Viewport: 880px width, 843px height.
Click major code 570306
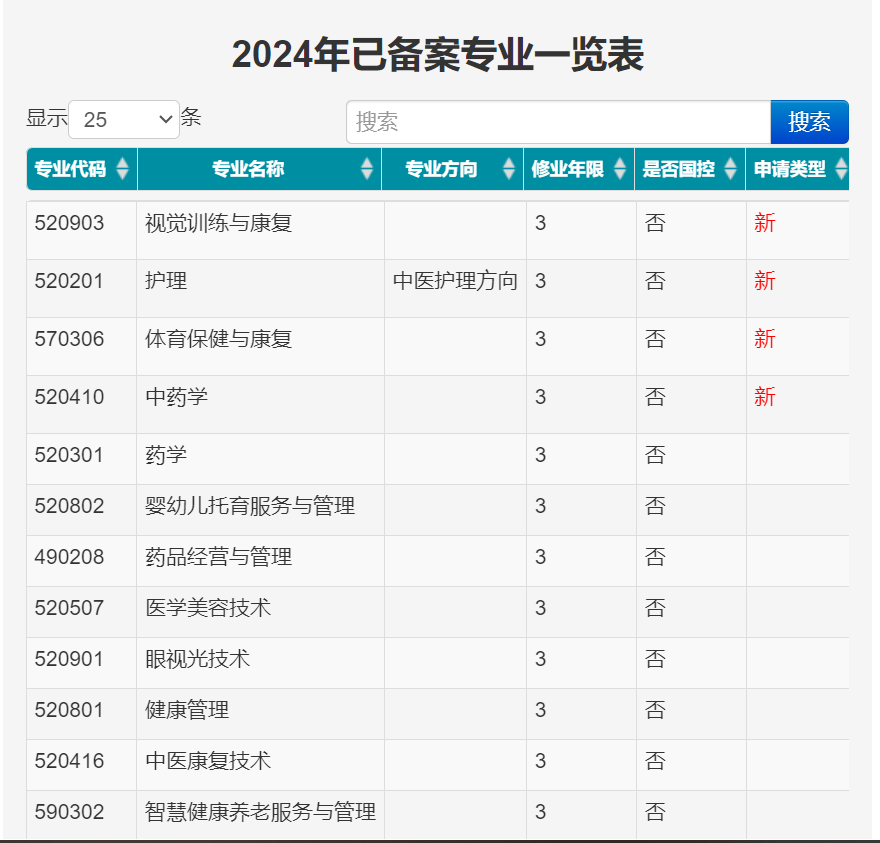69,339
